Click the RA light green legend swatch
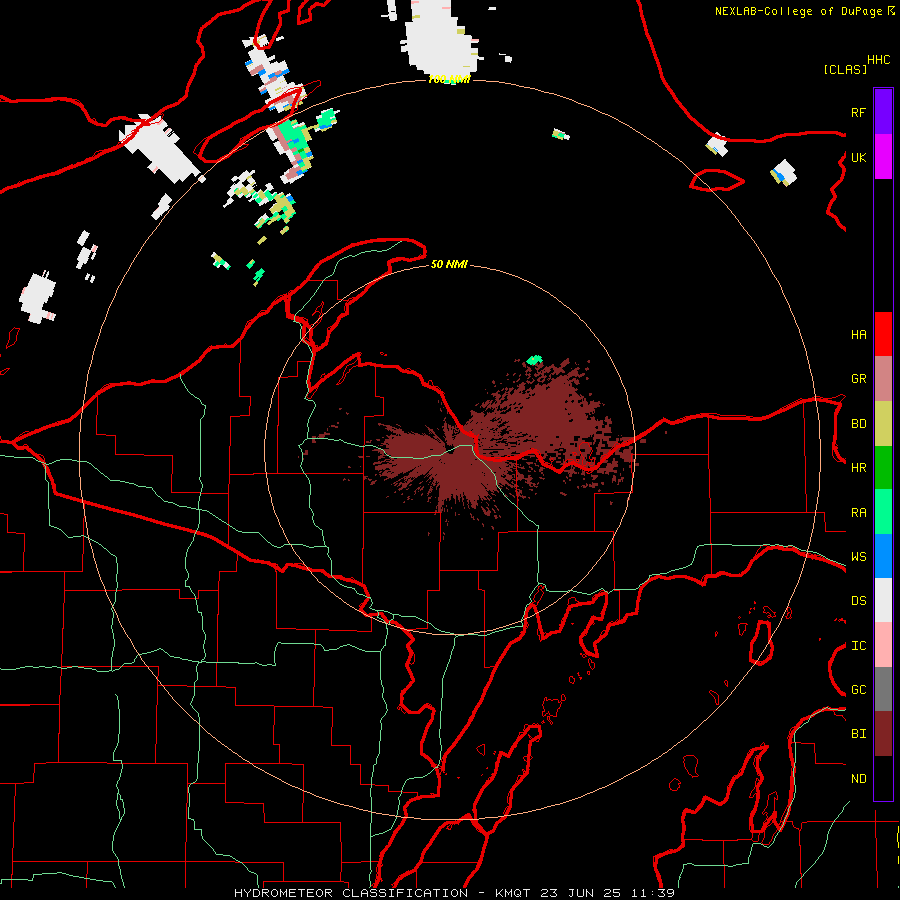900x900 pixels. (883, 512)
